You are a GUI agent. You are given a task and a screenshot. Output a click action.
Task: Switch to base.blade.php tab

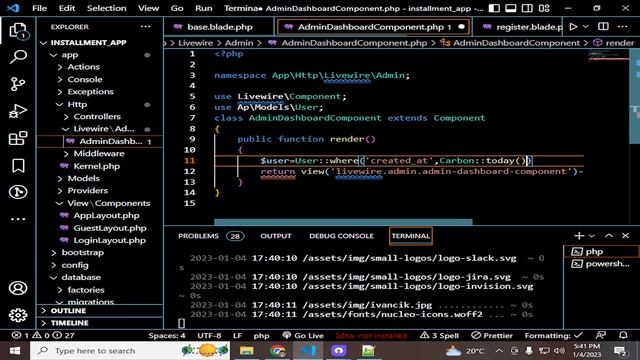click(219, 27)
